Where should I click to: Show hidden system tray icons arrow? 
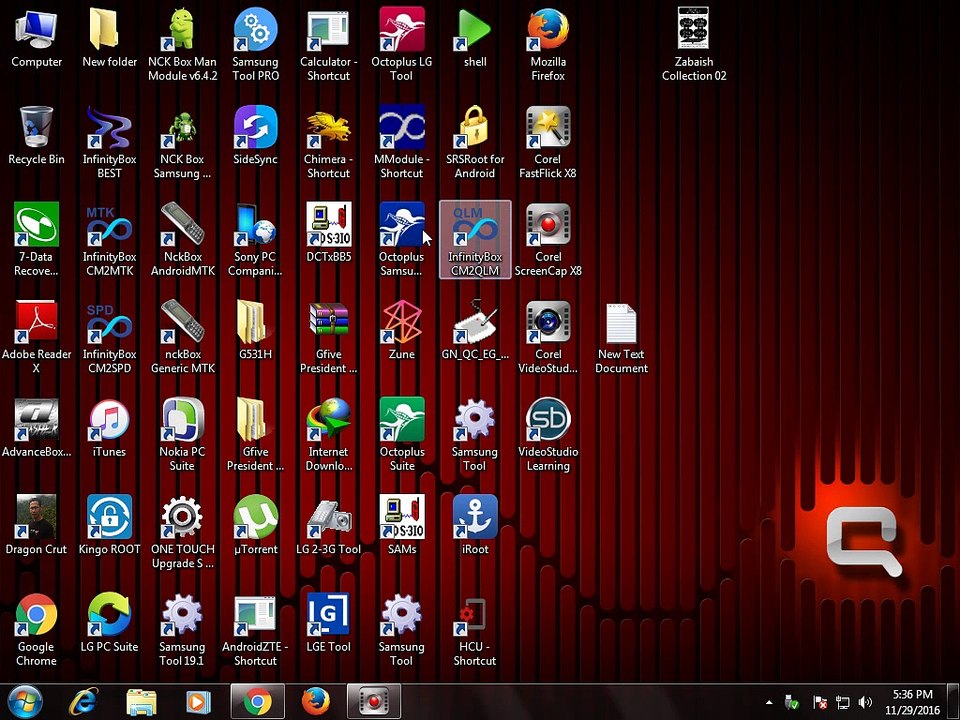click(769, 702)
